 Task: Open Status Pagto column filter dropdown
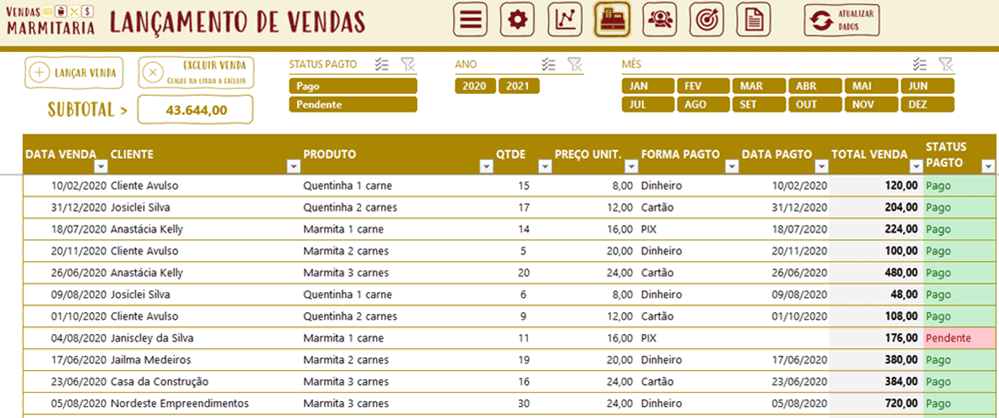(988, 167)
